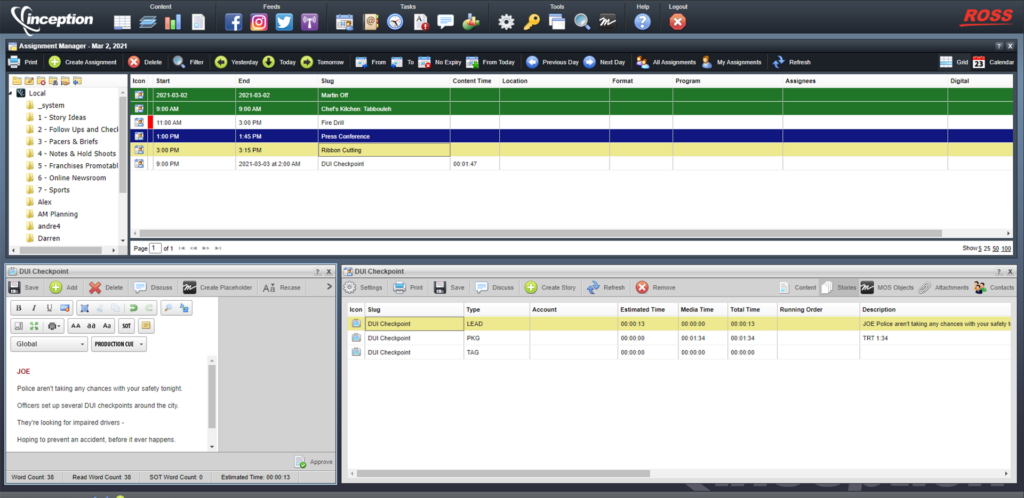Open the Content grid table icon
This screenshot has width=1024, height=498.
click(122, 22)
